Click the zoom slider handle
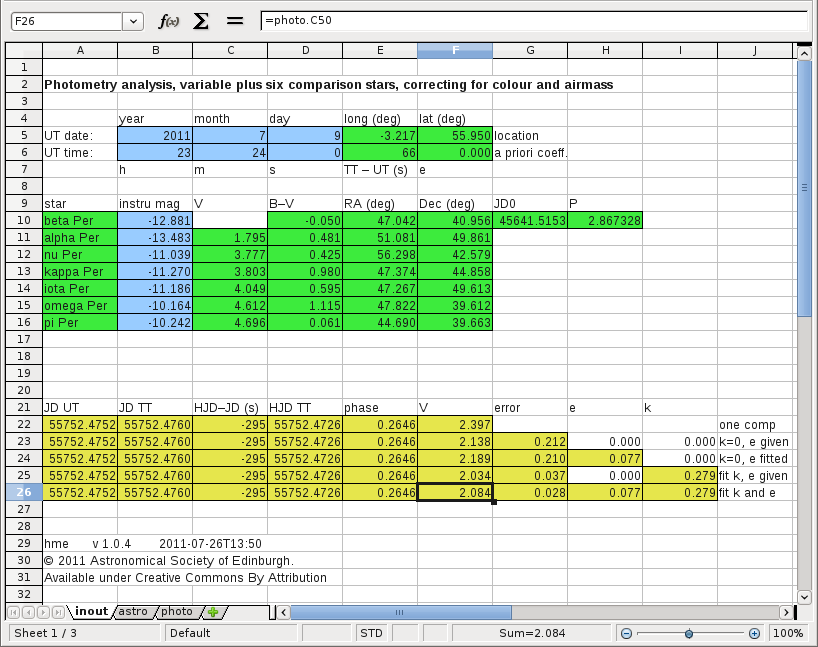Viewport: 818px width, 647px height. point(689,634)
